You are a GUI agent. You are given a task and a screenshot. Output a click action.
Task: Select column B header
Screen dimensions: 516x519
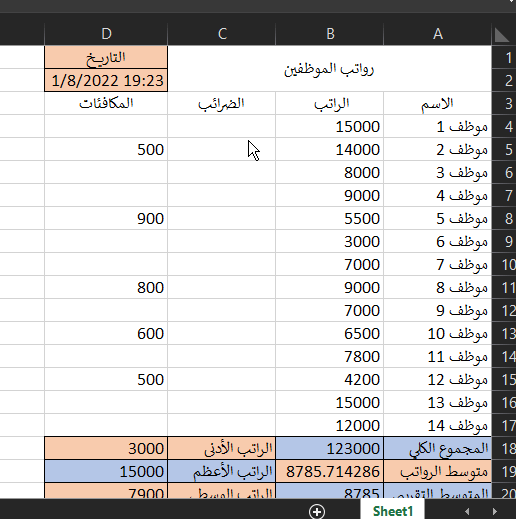[330, 34]
